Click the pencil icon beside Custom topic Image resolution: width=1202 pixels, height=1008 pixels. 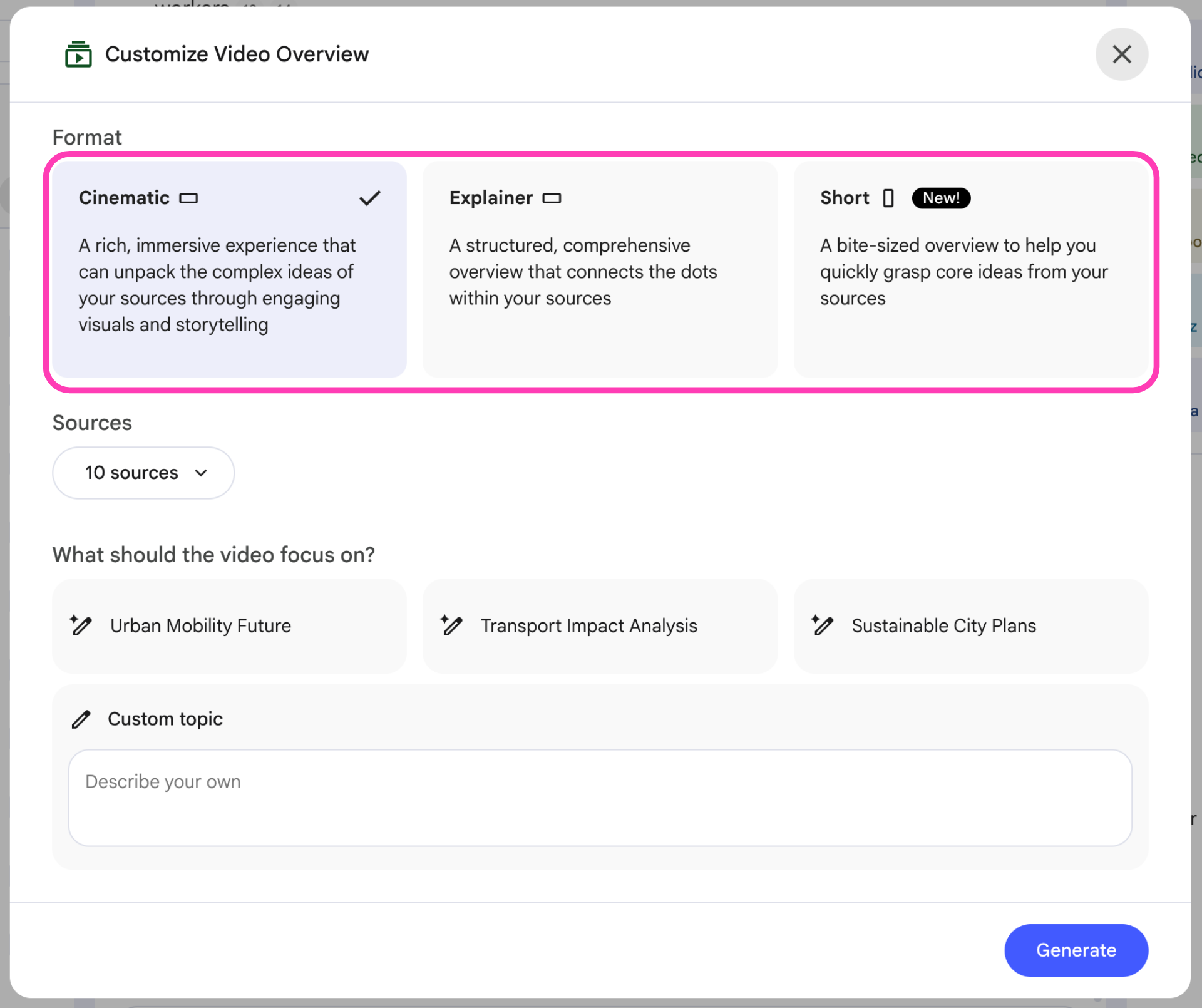click(81, 719)
